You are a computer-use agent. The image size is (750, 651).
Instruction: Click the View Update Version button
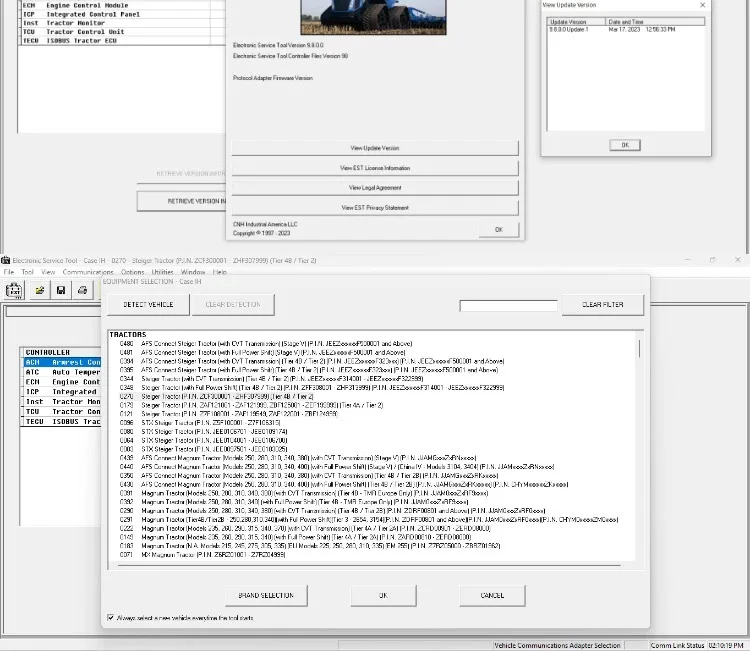(x=375, y=148)
